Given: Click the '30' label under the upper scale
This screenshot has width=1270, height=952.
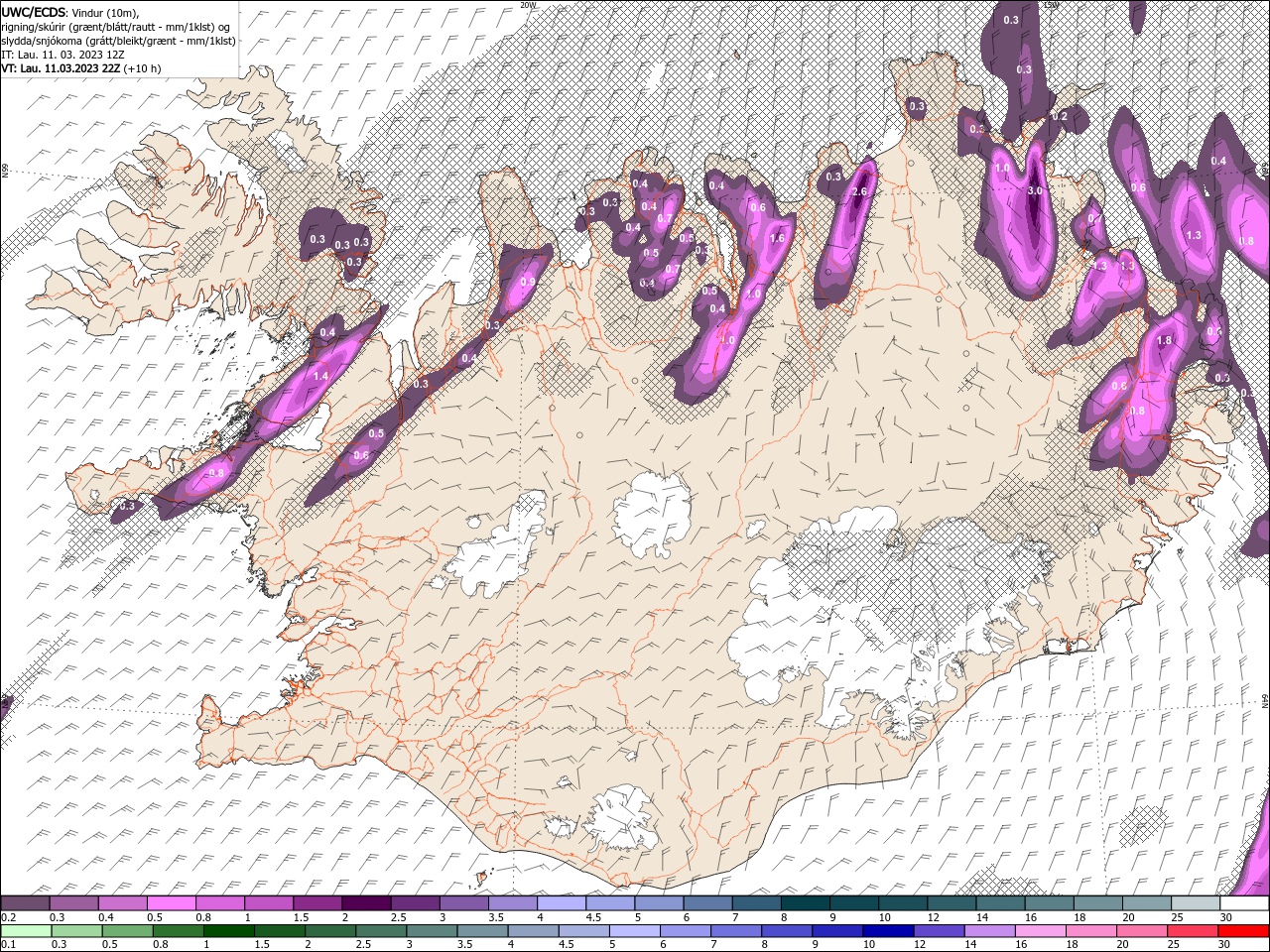Looking at the screenshot, I should click(1226, 917).
